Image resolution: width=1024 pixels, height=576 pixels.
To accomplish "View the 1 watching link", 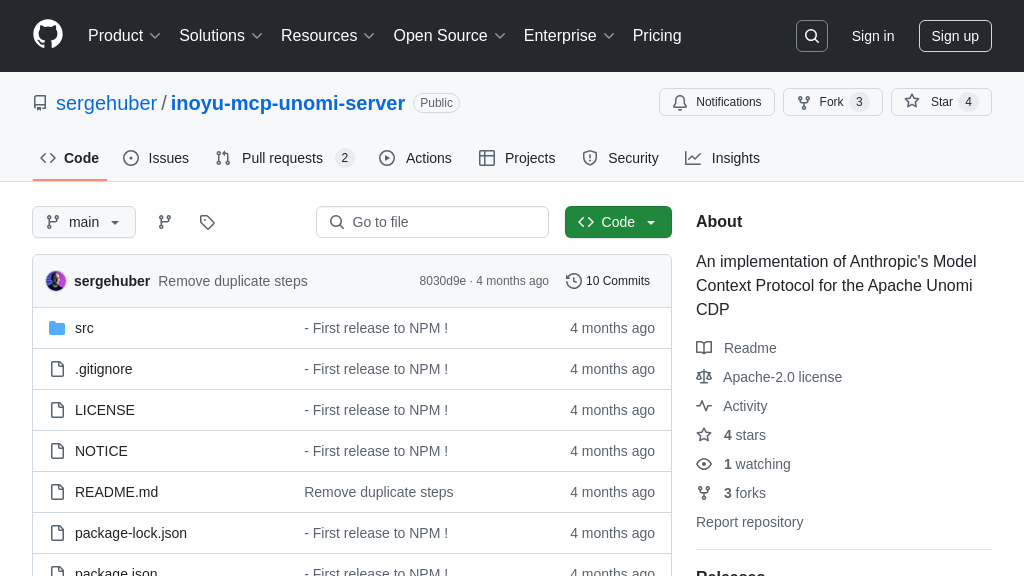I will [x=756, y=464].
